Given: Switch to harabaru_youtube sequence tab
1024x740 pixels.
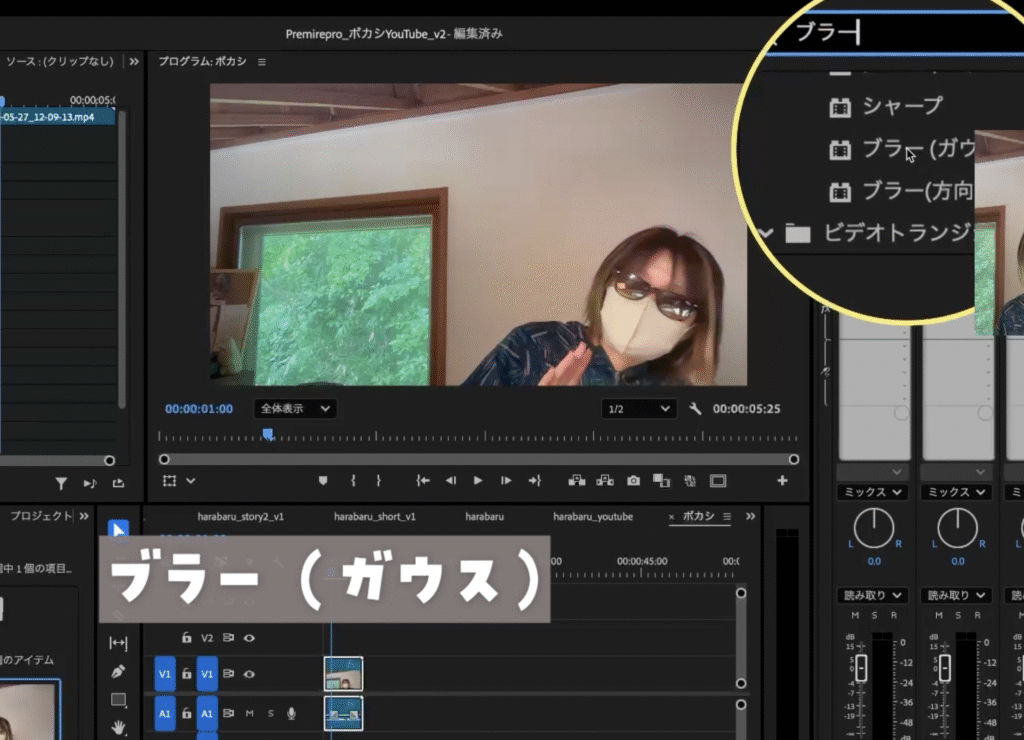Looking at the screenshot, I should coord(593,517).
